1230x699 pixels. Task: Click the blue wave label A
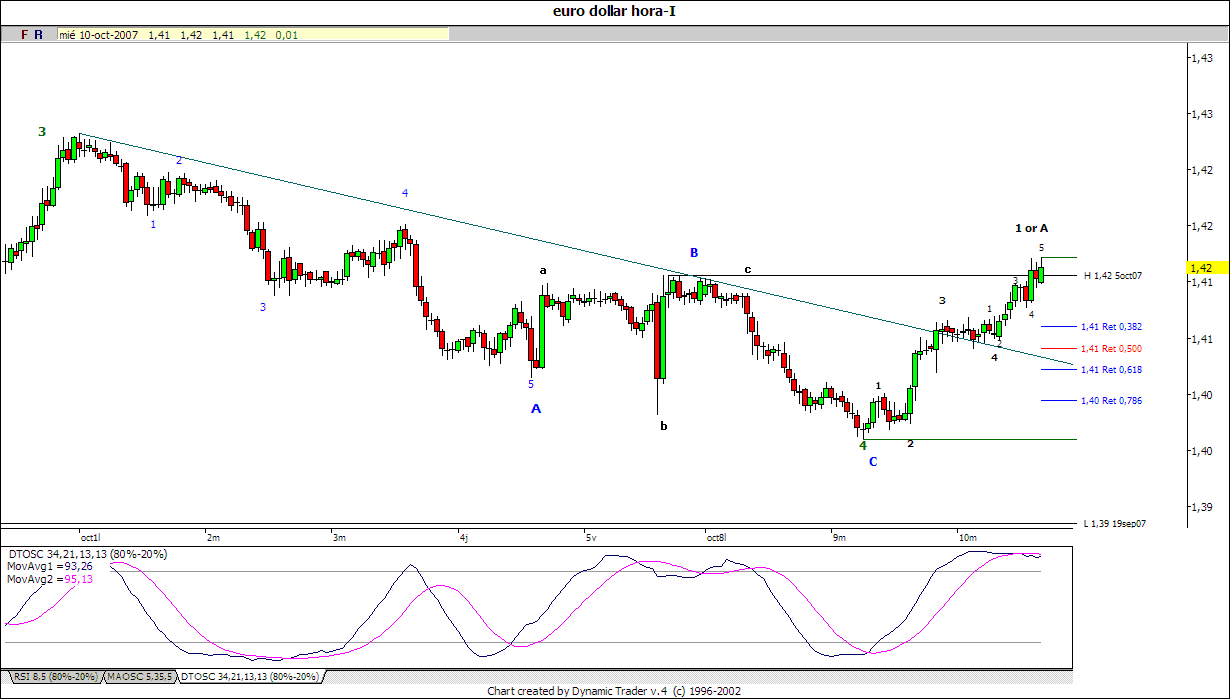click(x=536, y=408)
